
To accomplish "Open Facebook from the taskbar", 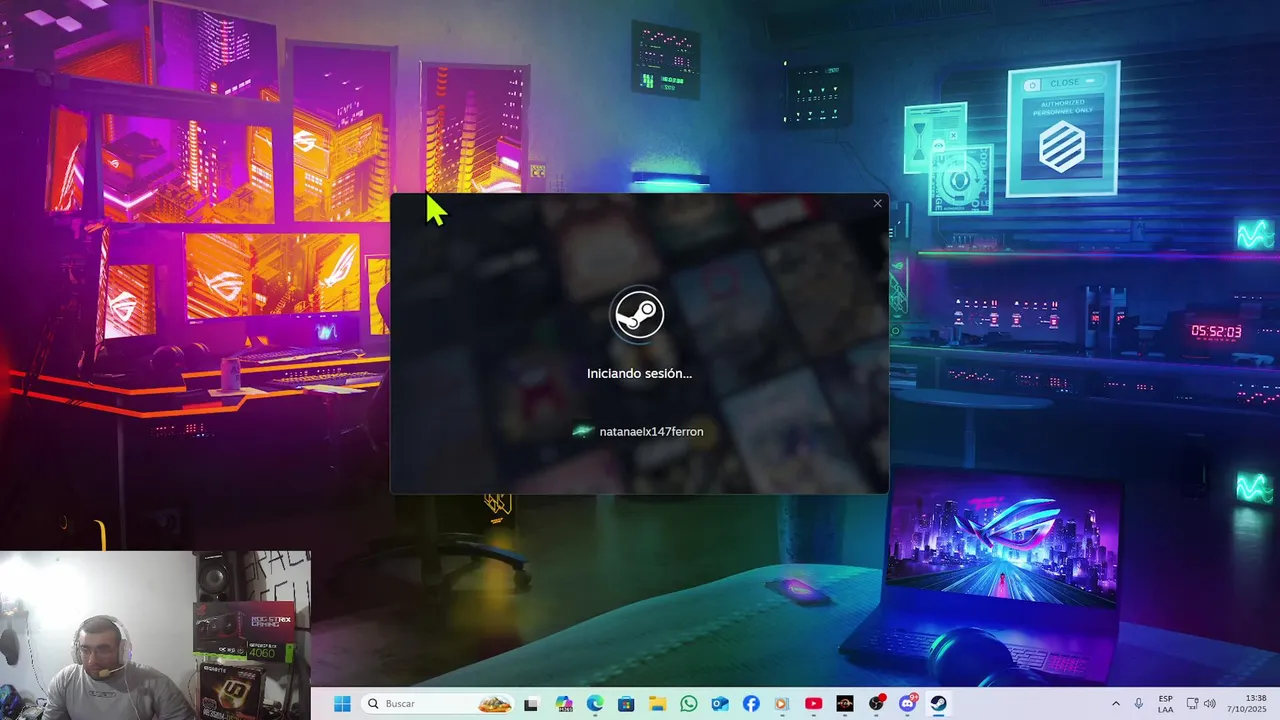I will pyautogui.click(x=751, y=704).
